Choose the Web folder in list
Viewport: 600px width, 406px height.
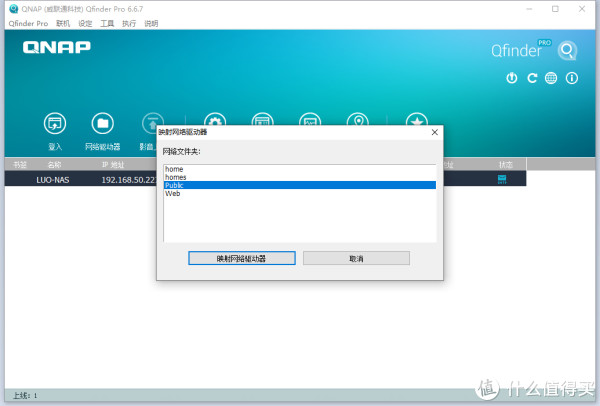coord(172,194)
